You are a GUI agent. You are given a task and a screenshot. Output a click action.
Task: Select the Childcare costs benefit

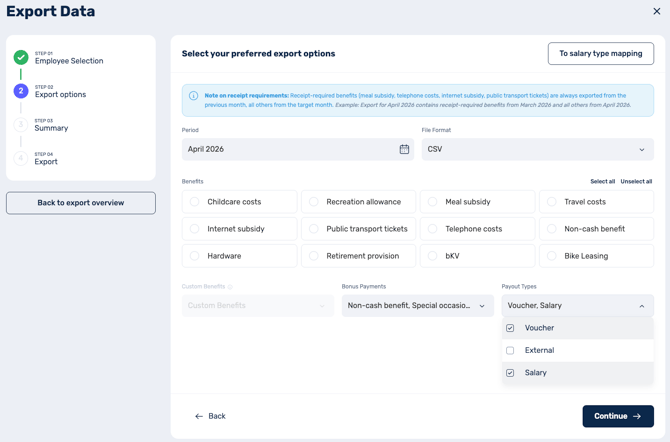239,202
